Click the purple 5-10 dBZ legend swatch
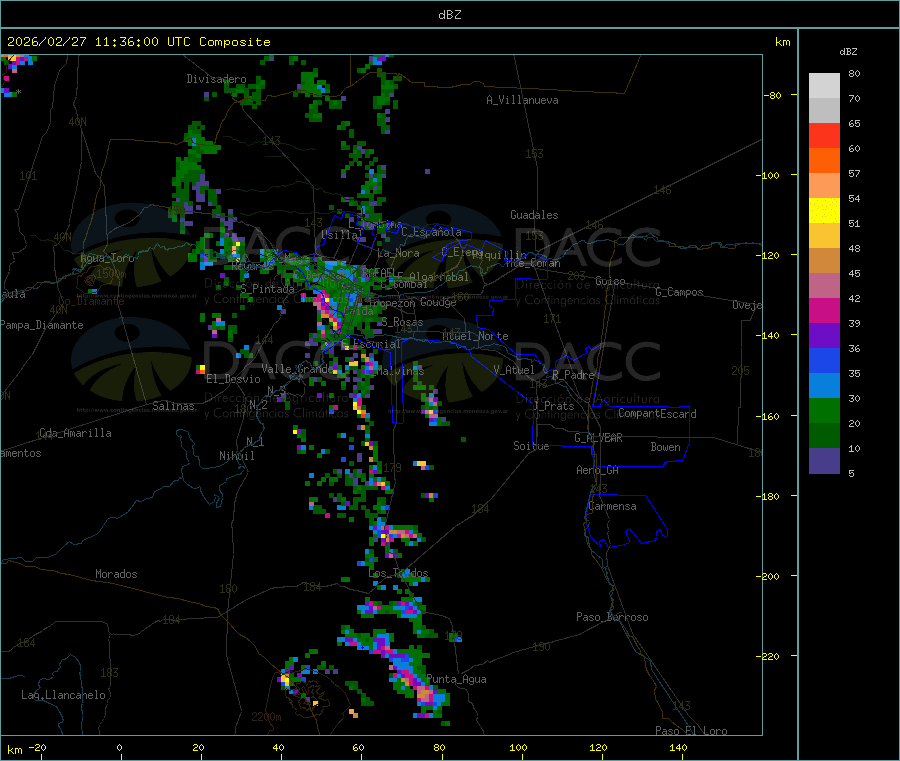 (824, 461)
